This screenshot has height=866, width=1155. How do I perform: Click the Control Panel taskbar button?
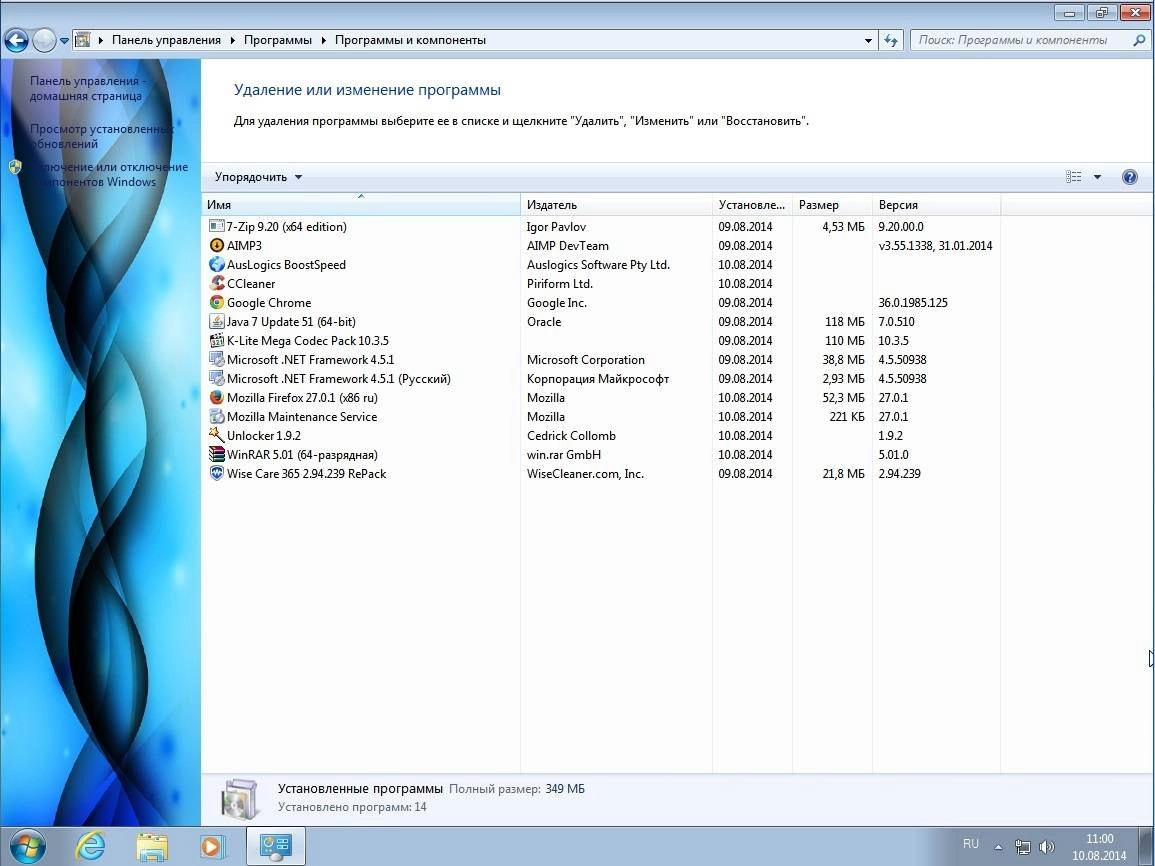point(275,846)
